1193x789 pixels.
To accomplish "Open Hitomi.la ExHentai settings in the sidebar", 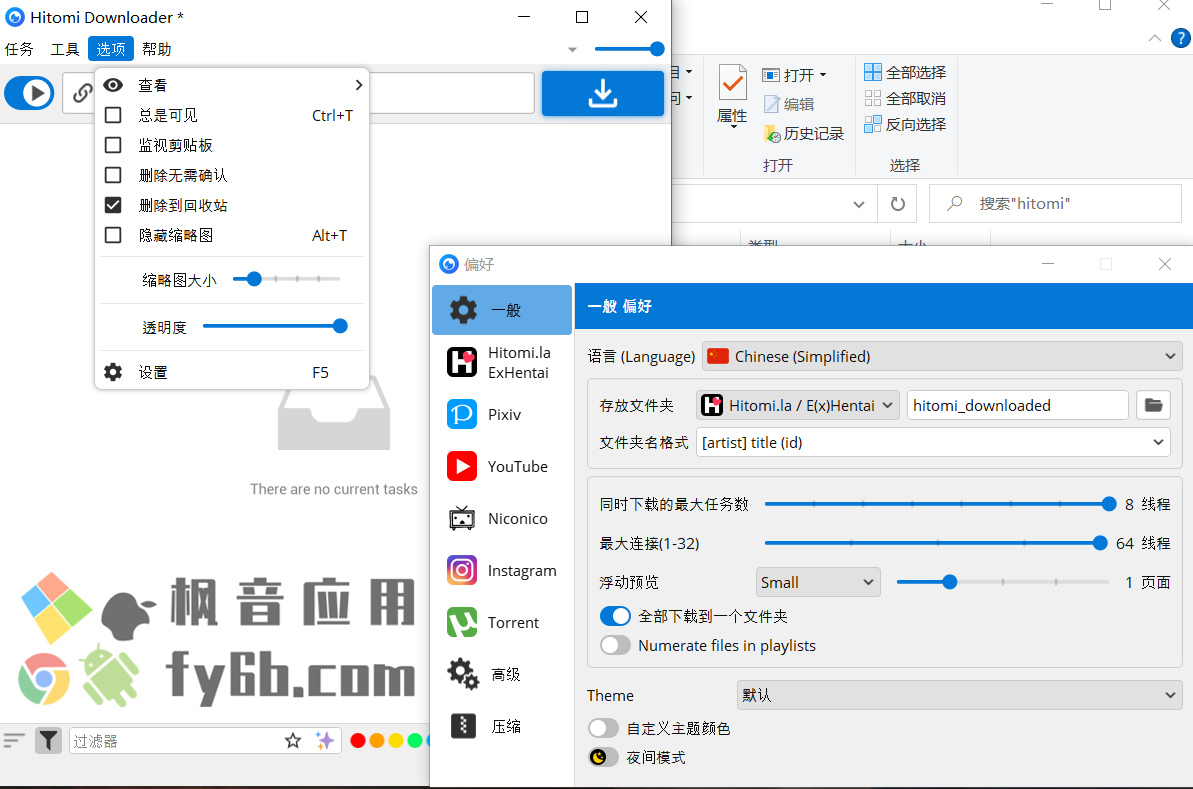I will click(502, 363).
